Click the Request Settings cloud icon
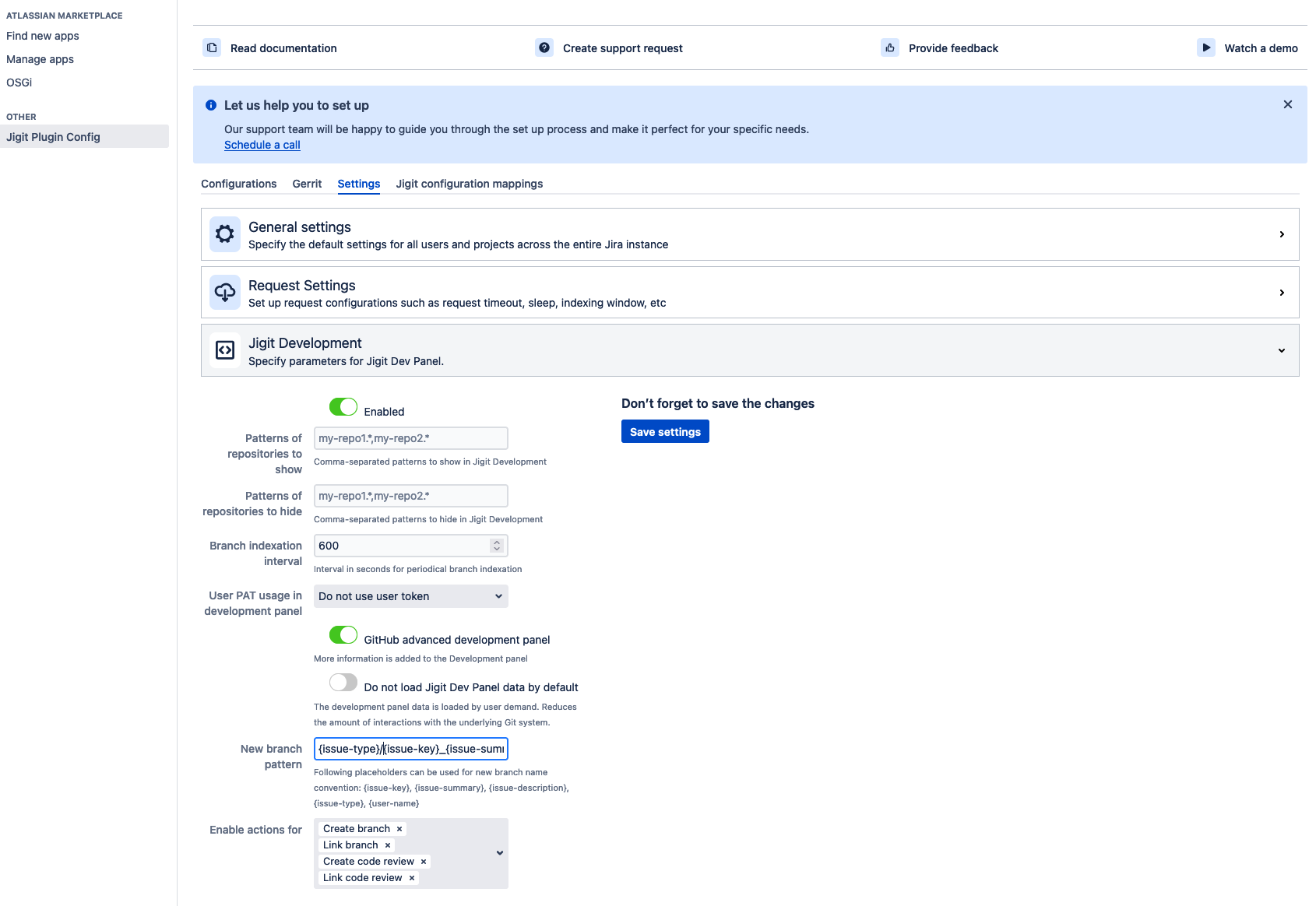 pos(225,293)
